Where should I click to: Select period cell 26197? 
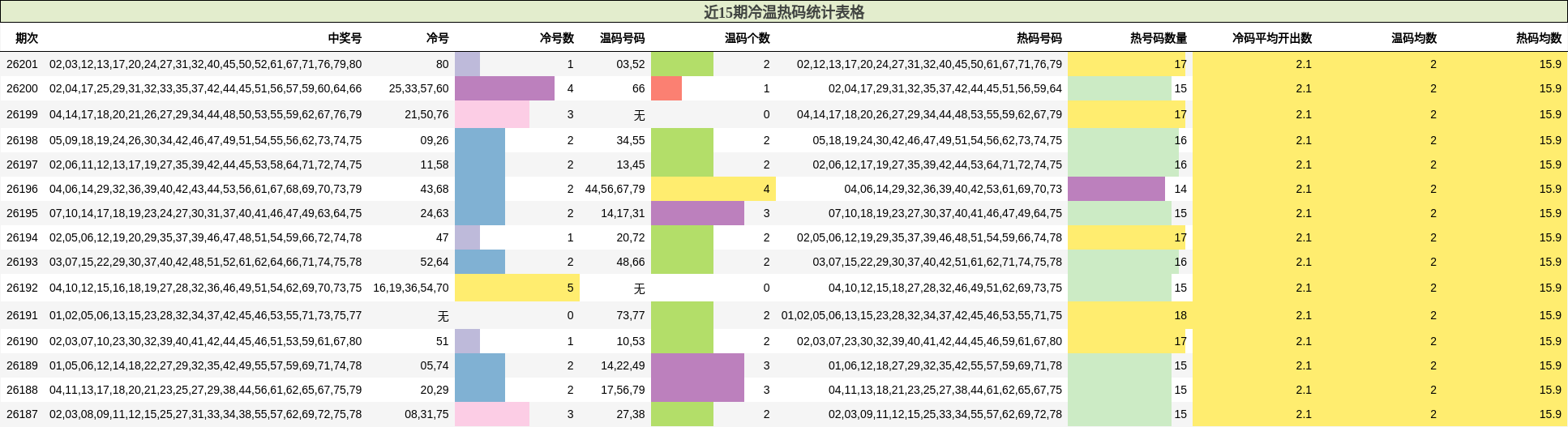[22, 164]
